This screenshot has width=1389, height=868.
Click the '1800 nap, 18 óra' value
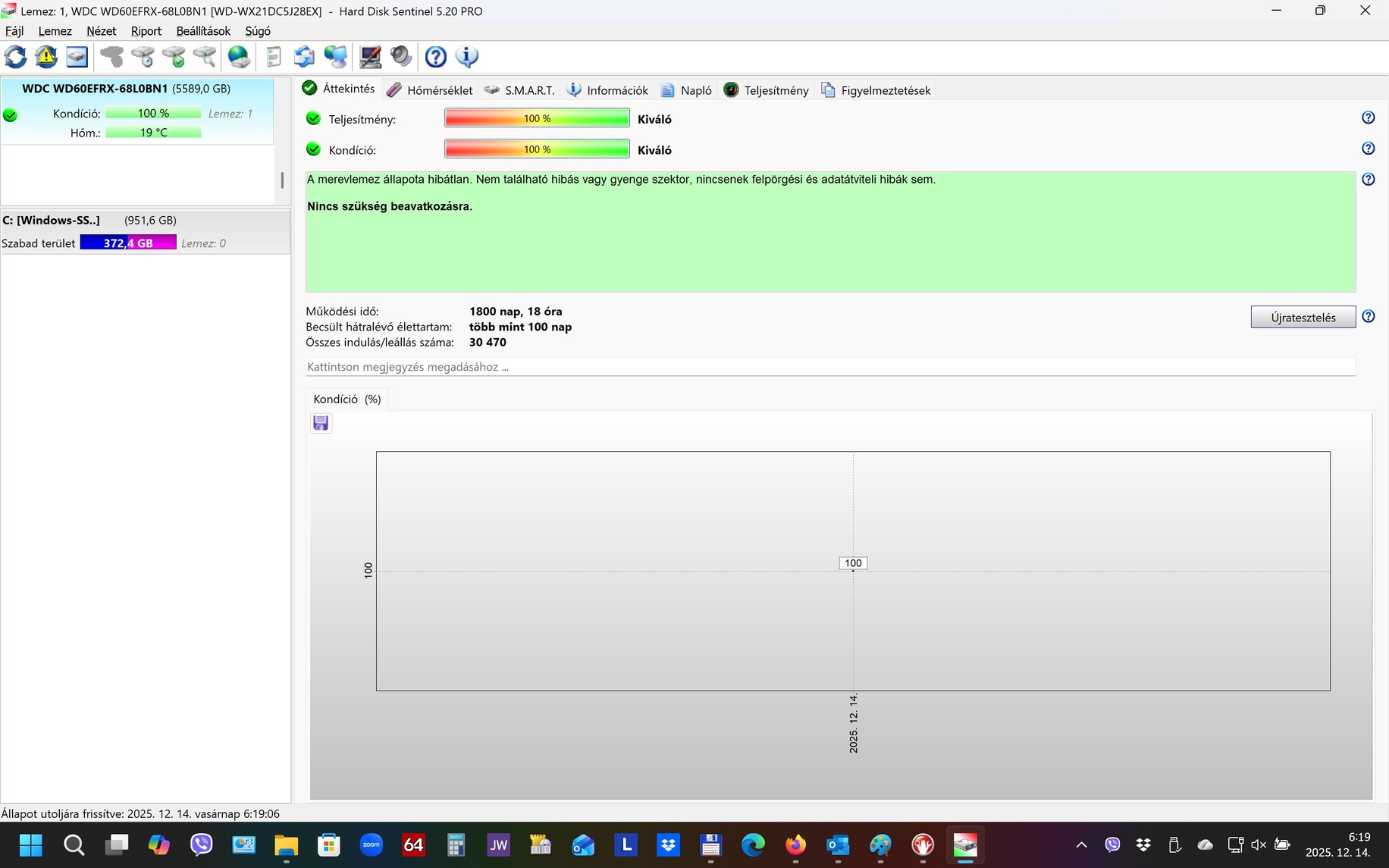pyautogui.click(x=516, y=312)
